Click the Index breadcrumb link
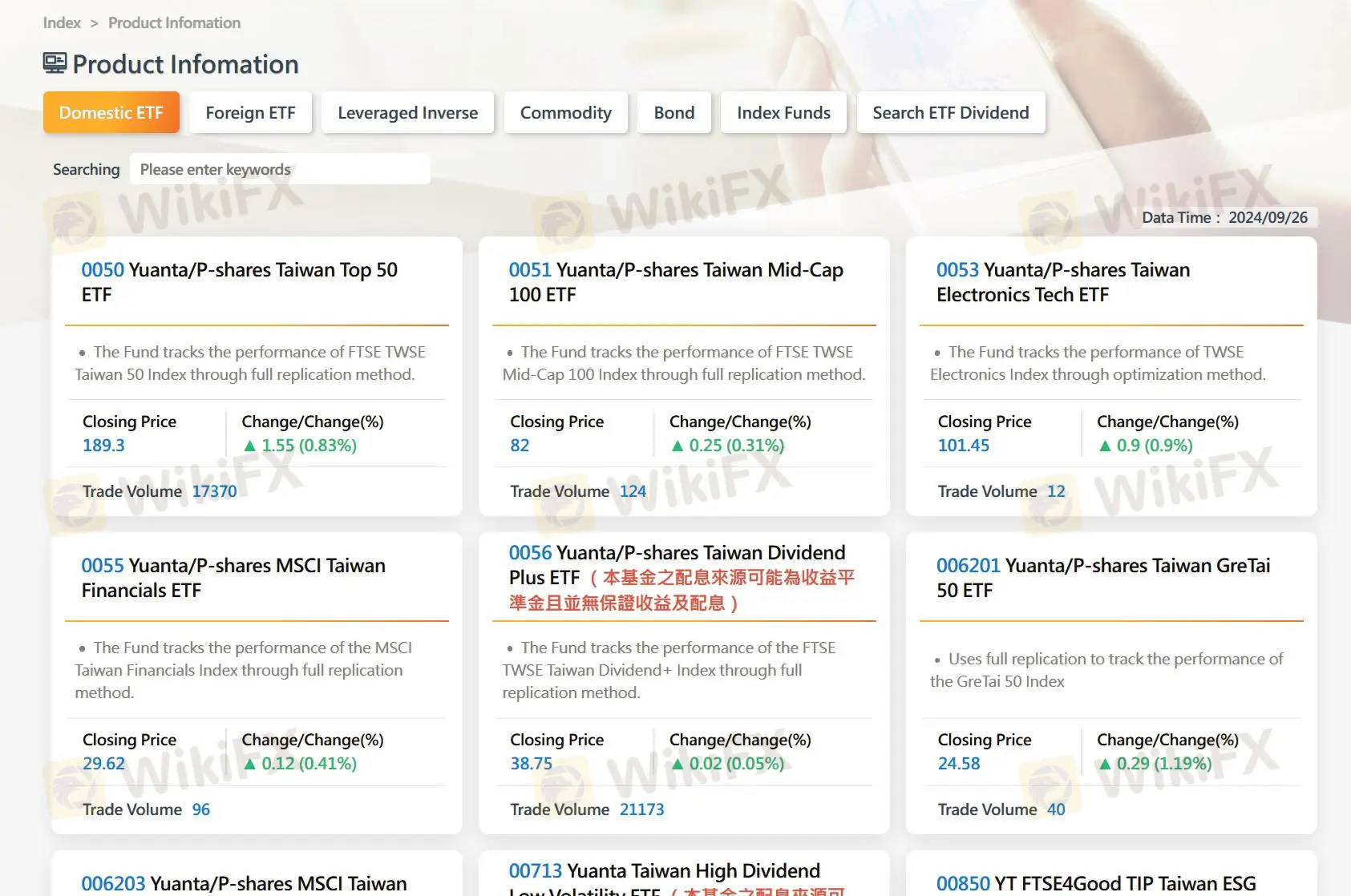 pyautogui.click(x=62, y=22)
